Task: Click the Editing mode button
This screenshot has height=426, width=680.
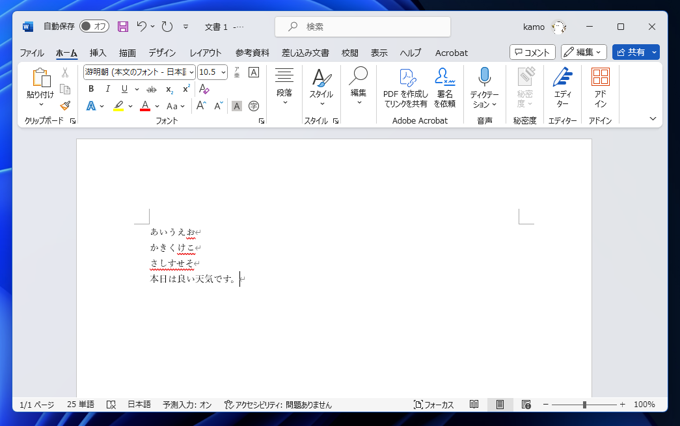Action: pyautogui.click(x=583, y=52)
